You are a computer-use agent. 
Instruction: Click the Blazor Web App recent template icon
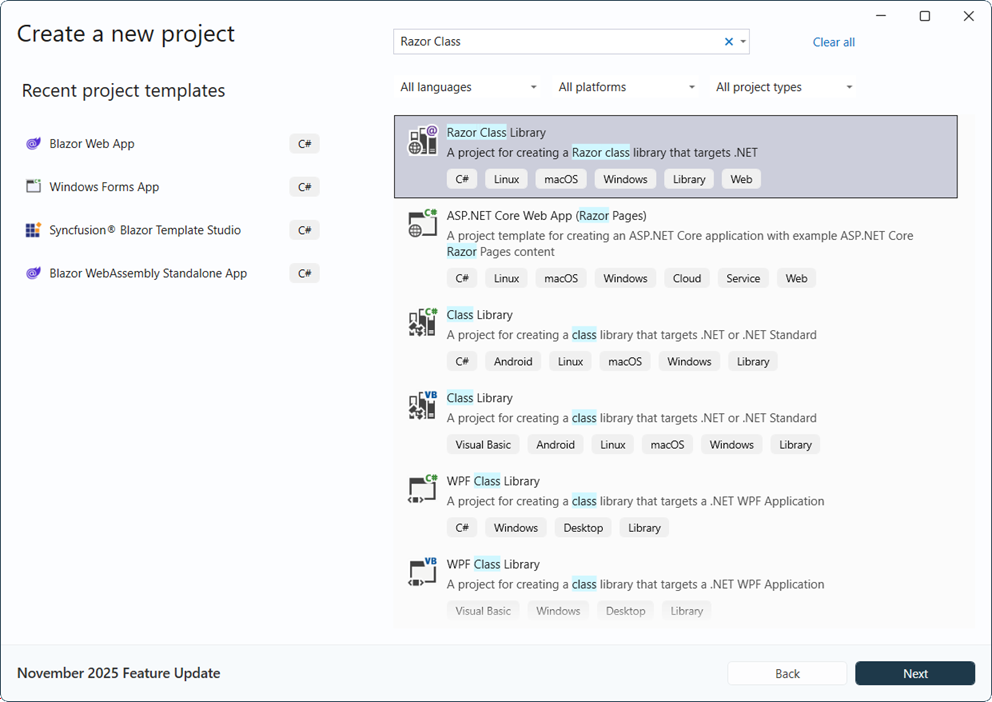(33, 144)
